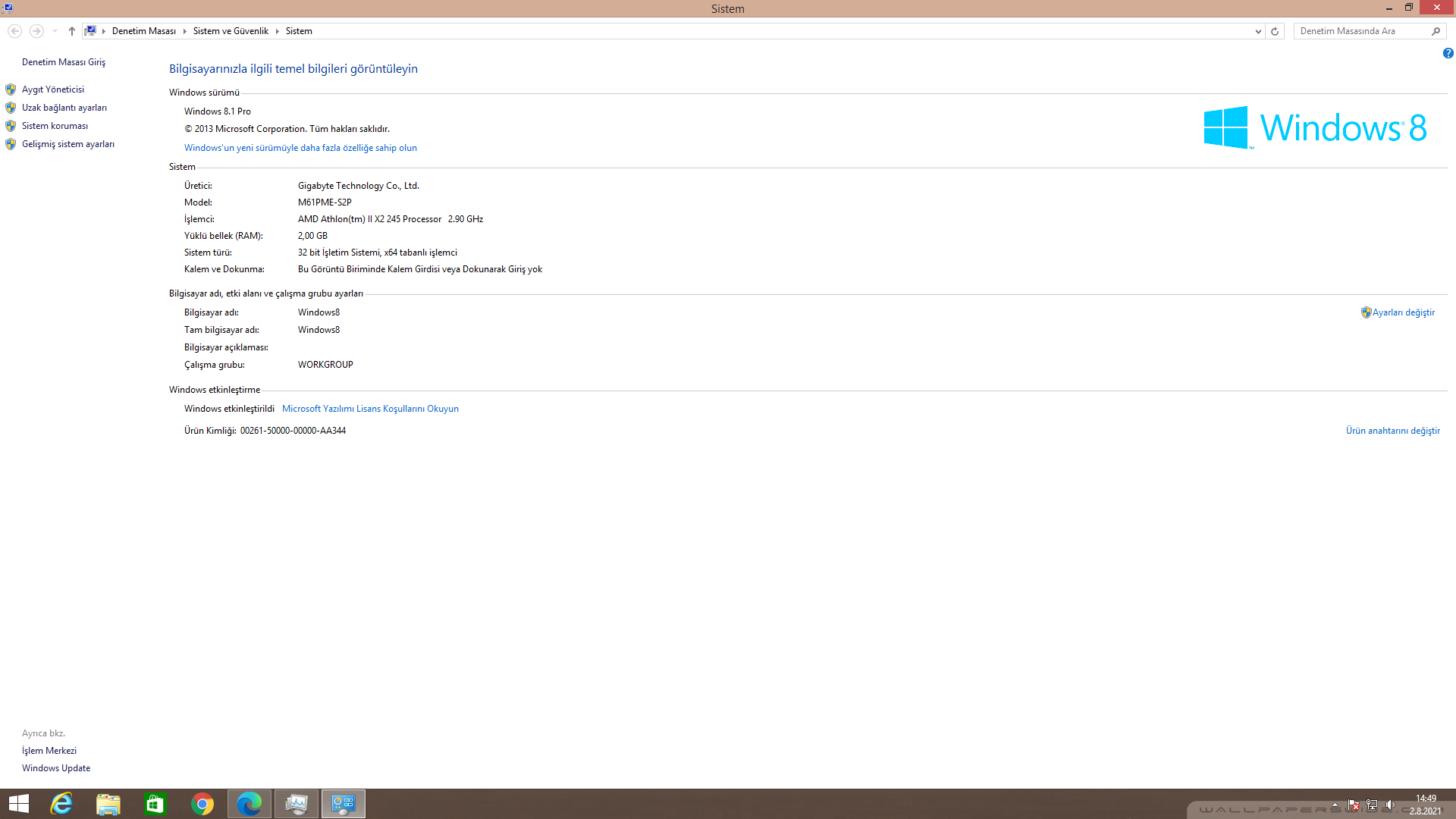Click the back navigation arrow
The image size is (1456, 819).
14,31
